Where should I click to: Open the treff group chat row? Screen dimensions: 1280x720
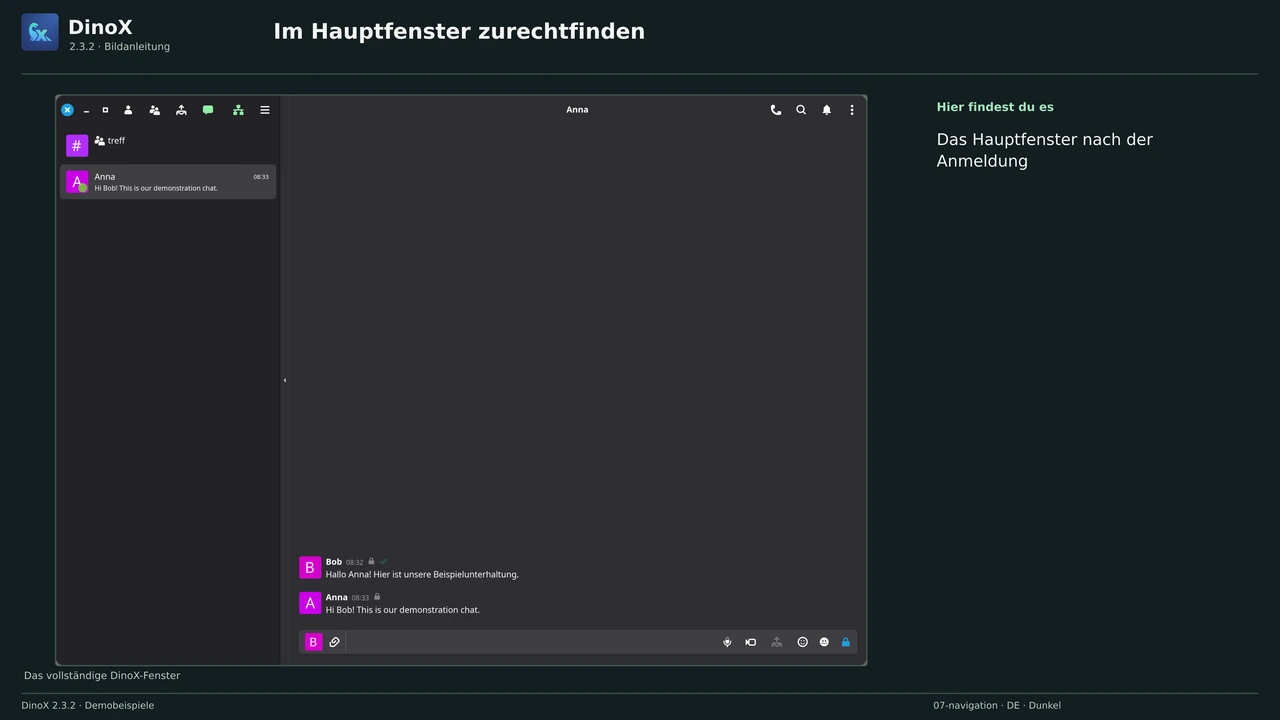tap(168, 146)
